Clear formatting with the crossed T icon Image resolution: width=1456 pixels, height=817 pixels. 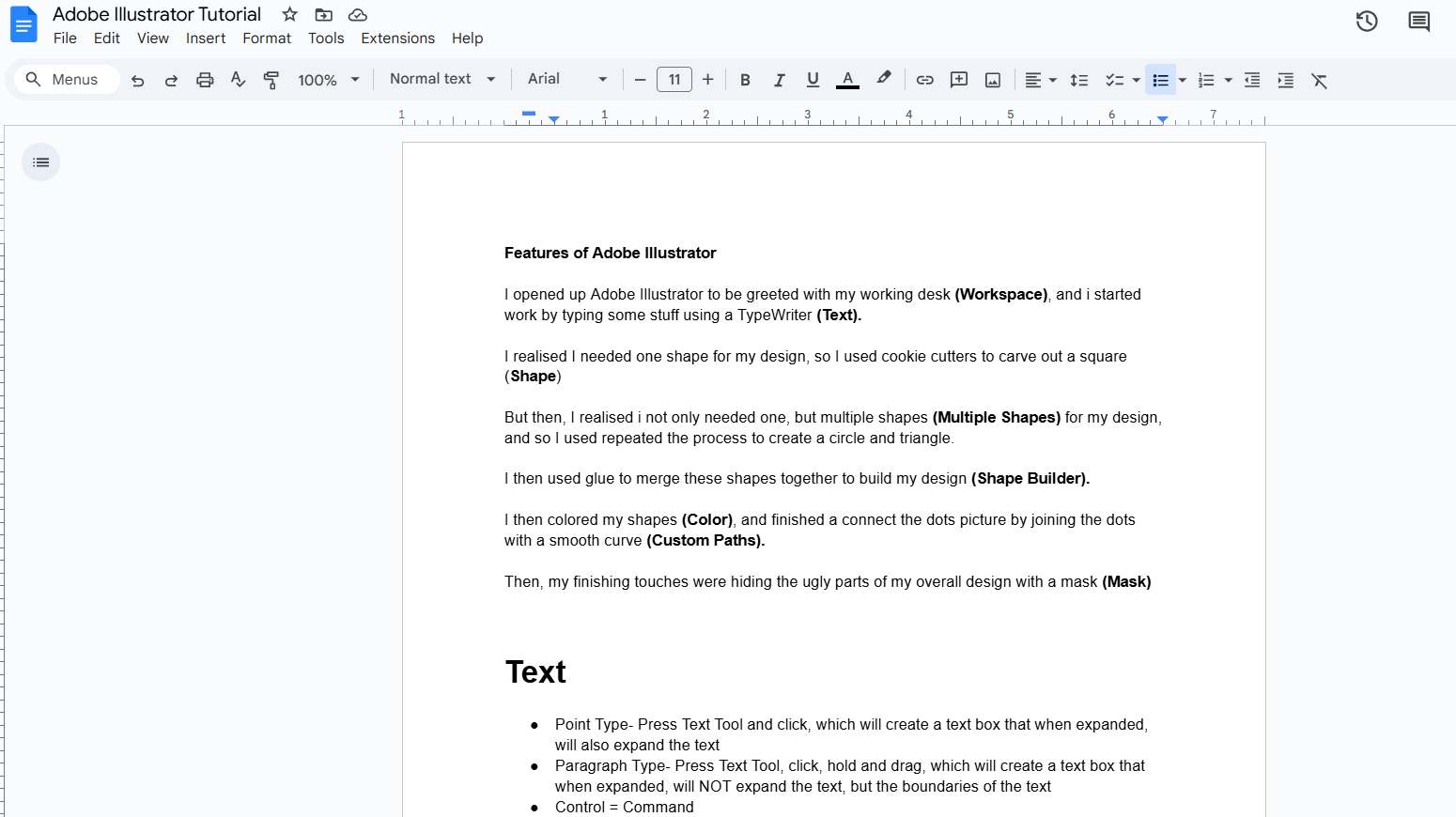tap(1320, 81)
